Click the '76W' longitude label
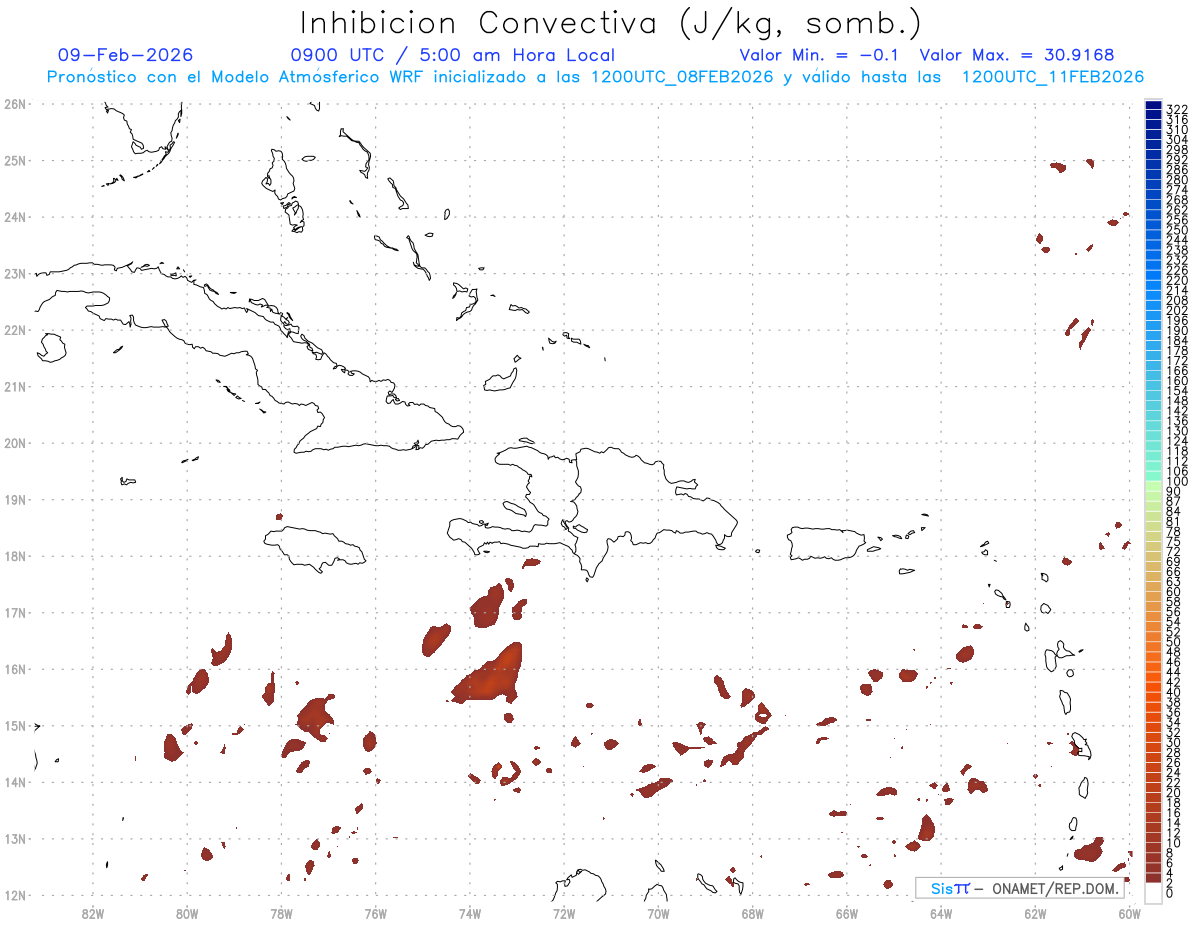Screen dimensions: 1200x927 point(375,912)
